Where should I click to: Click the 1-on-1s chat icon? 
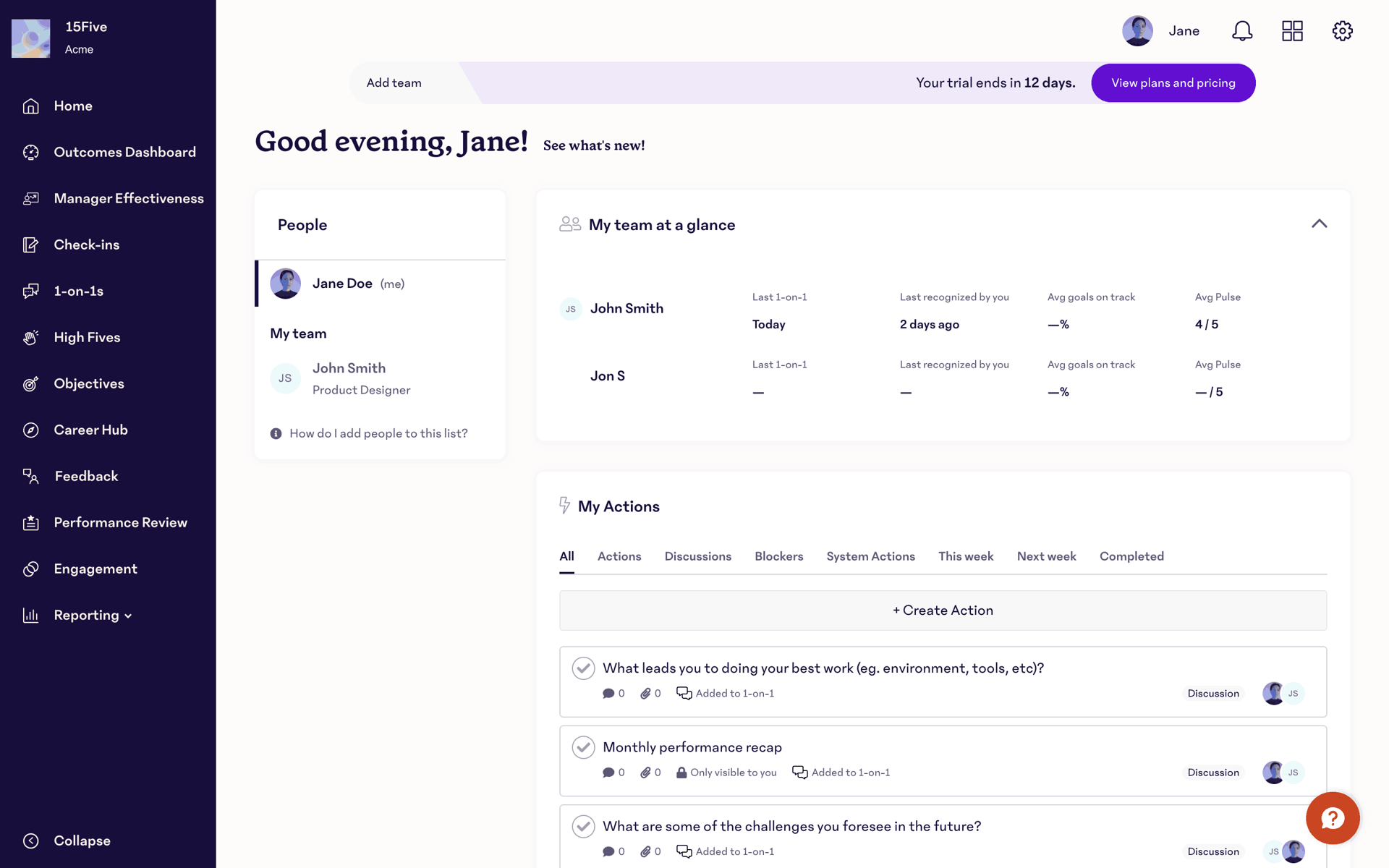(30, 292)
